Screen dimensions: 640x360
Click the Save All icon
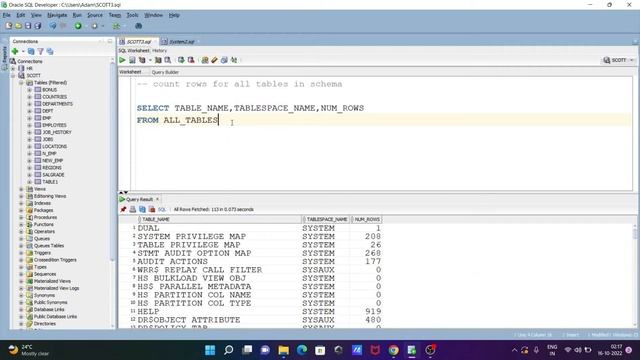click(x=38, y=26)
